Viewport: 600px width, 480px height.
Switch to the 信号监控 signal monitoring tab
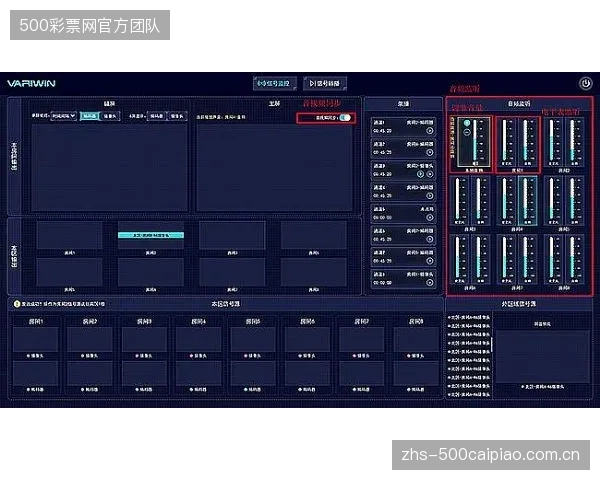275,83
